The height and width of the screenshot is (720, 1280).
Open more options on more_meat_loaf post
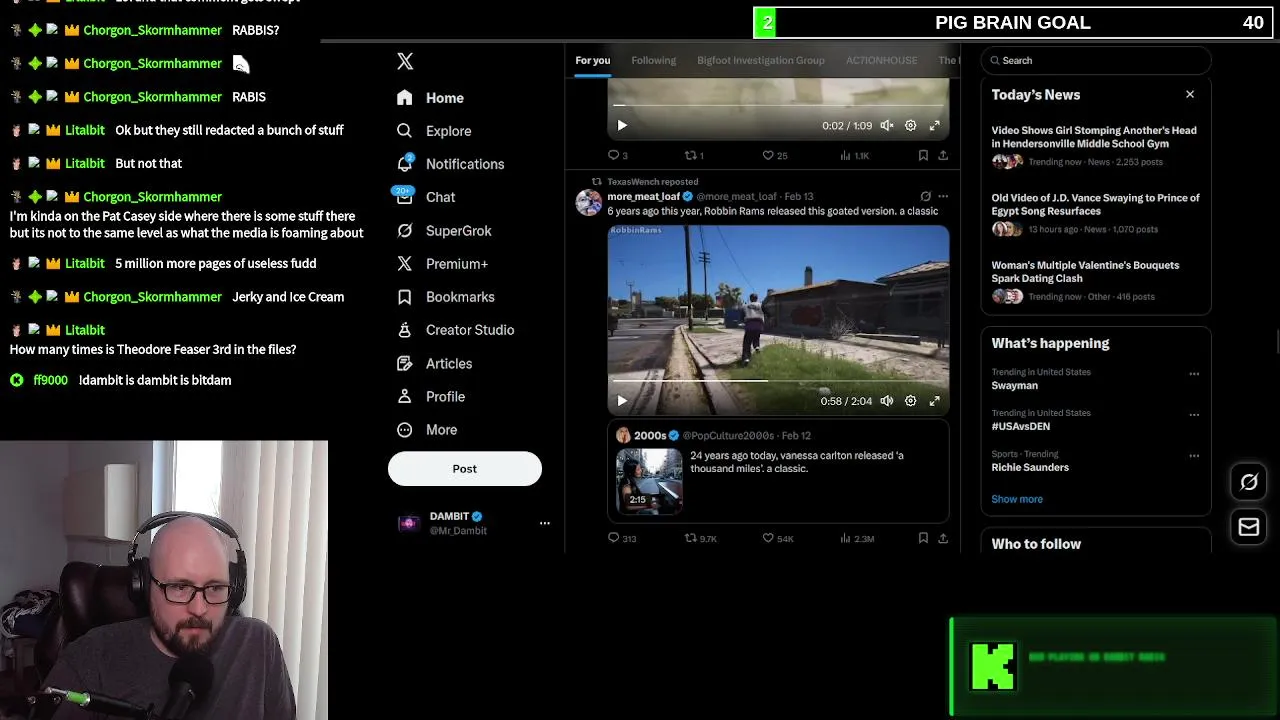943,197
